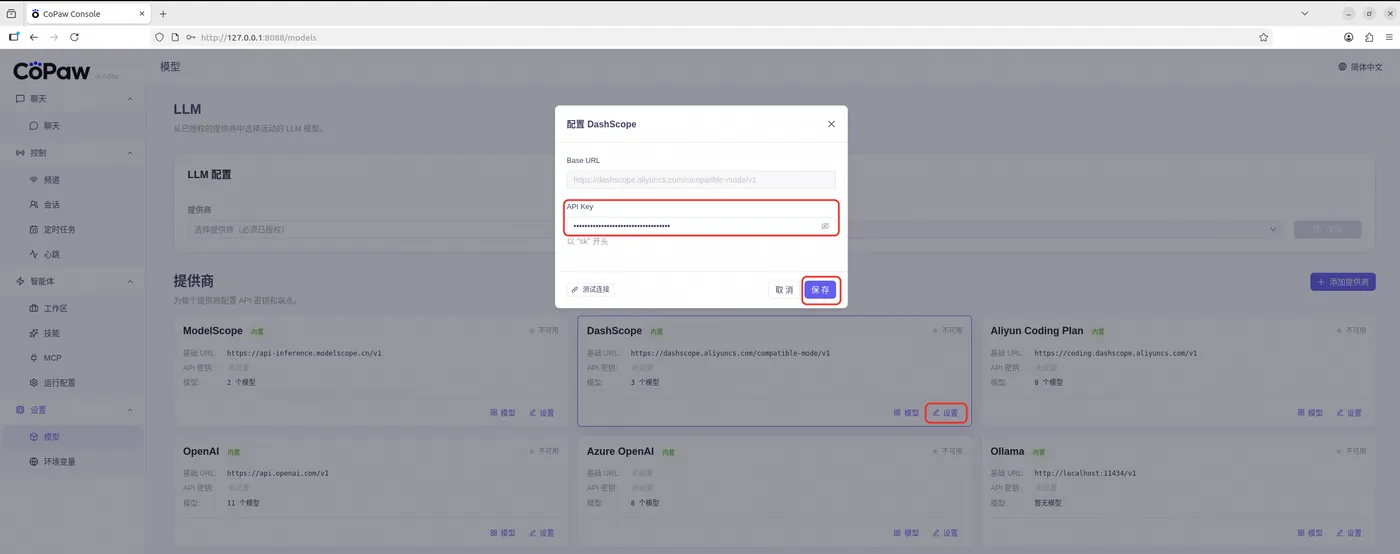This screenshot has height=554, width=1400.
Task: Click the https://coding.dashscope.aliyuncs.com/v1 URL text
Action: pos(1115,353)
